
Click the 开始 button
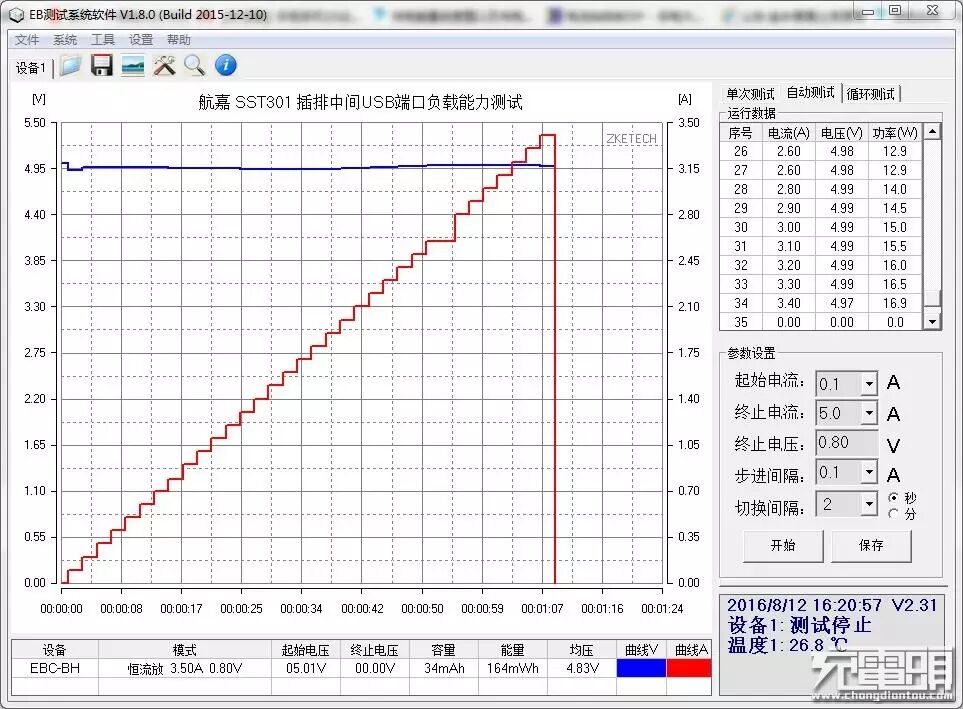point(783,546)
